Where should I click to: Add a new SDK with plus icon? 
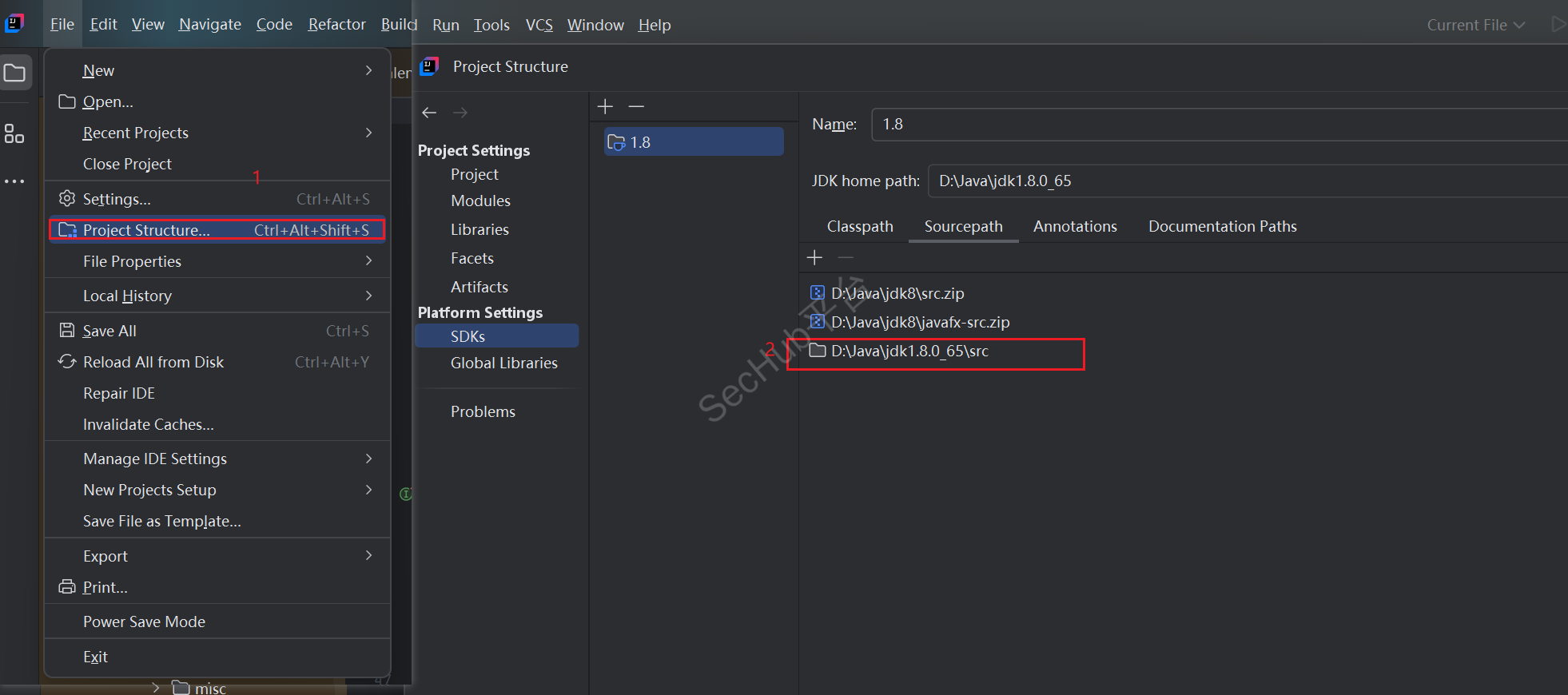click(605, 106)
